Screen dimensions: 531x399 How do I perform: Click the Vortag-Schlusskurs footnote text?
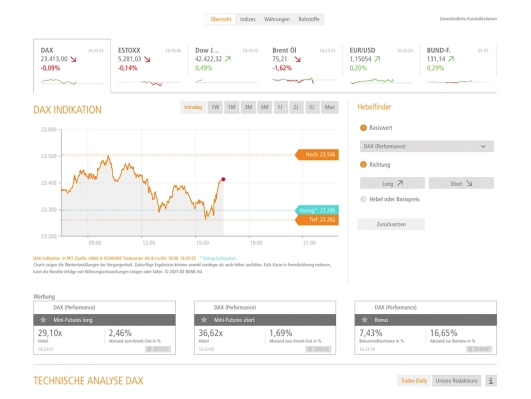pos(218,258)
